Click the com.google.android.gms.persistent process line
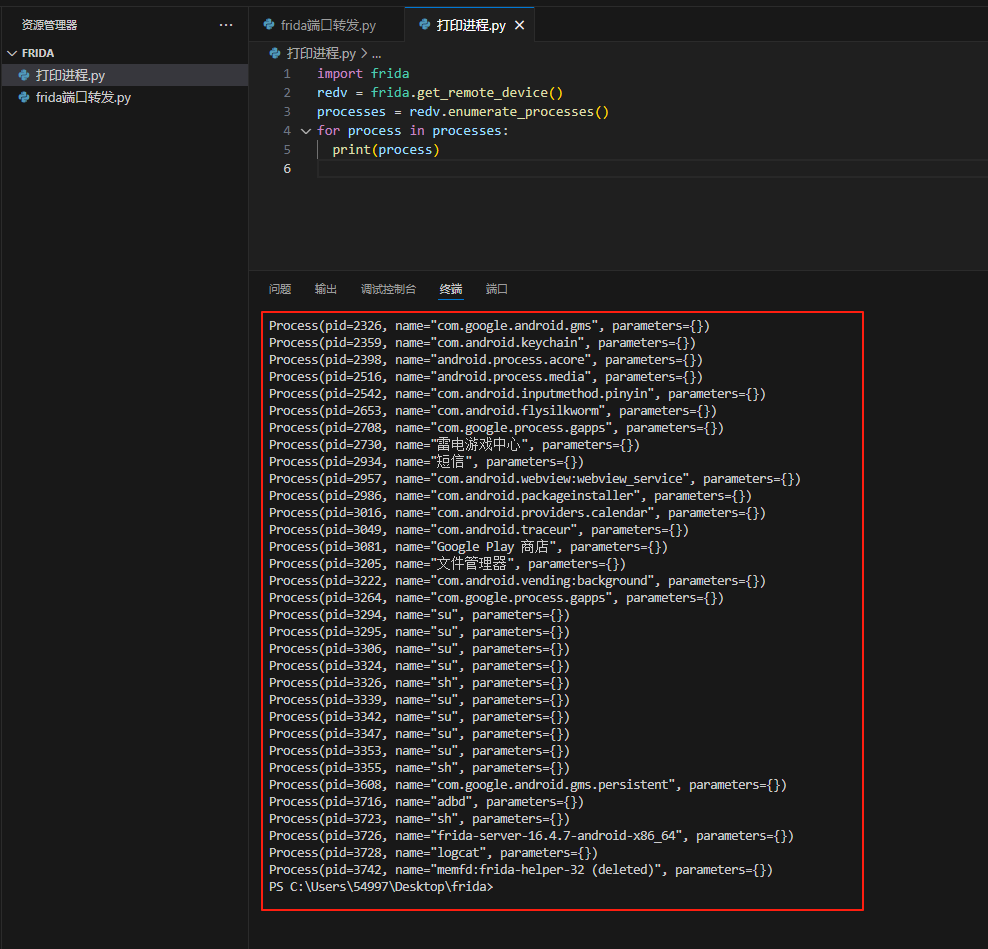Viewport: 988px width, 949px height. pyautogui.click(x=527, y=785)
